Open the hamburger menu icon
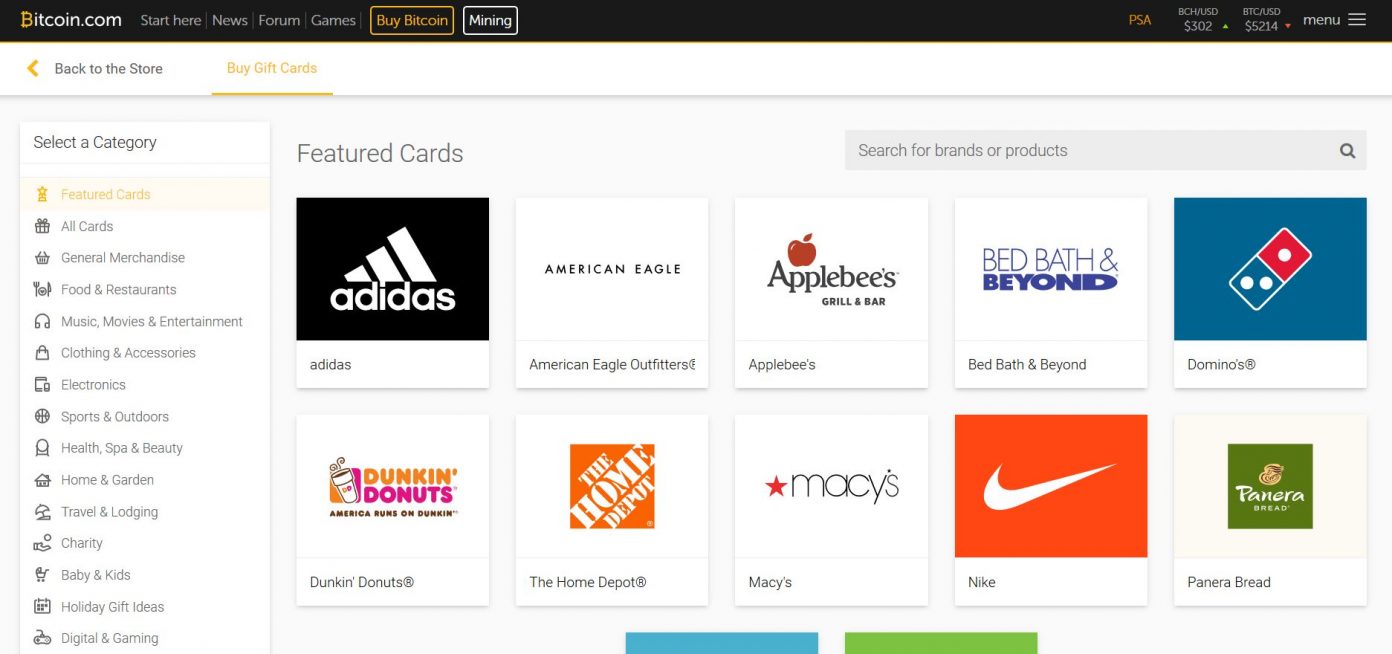This screenshot has width=1392, height=654. point(1357,20)
